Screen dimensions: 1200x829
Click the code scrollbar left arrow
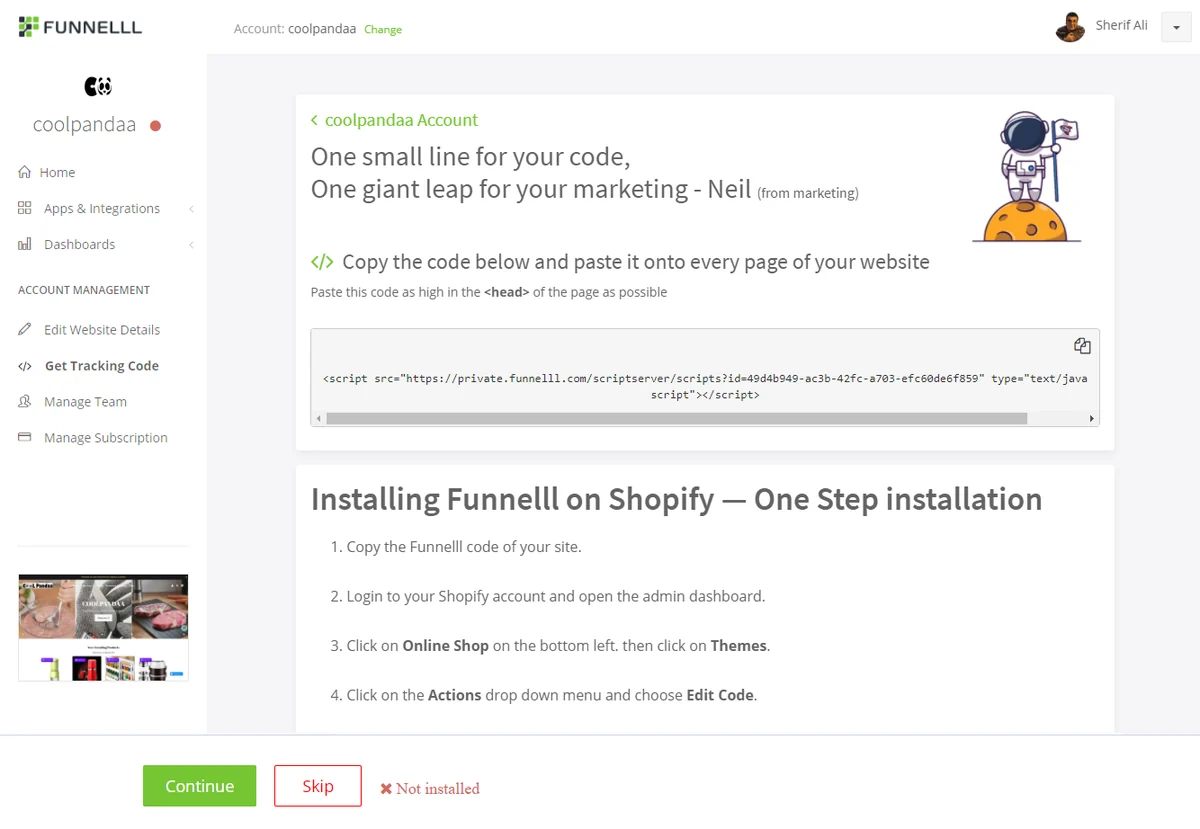[319, 418]
